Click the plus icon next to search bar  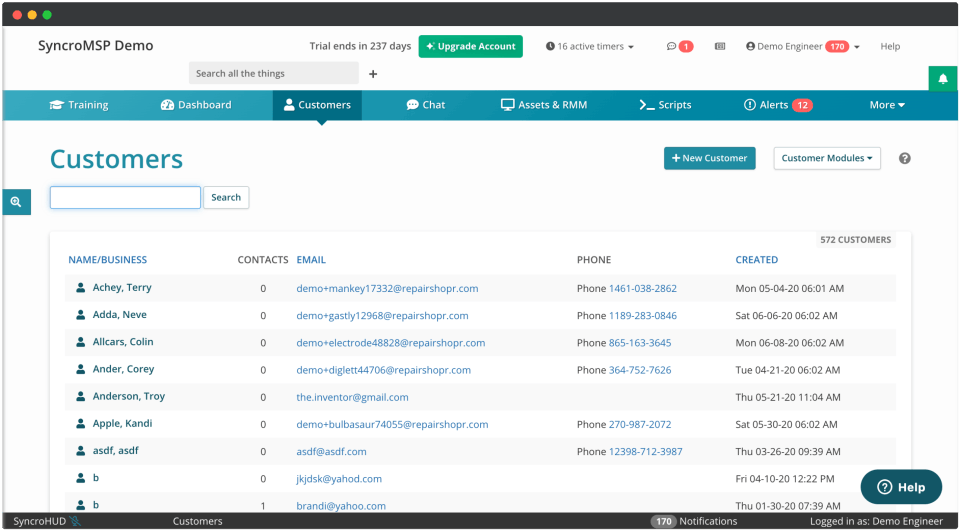373,74
